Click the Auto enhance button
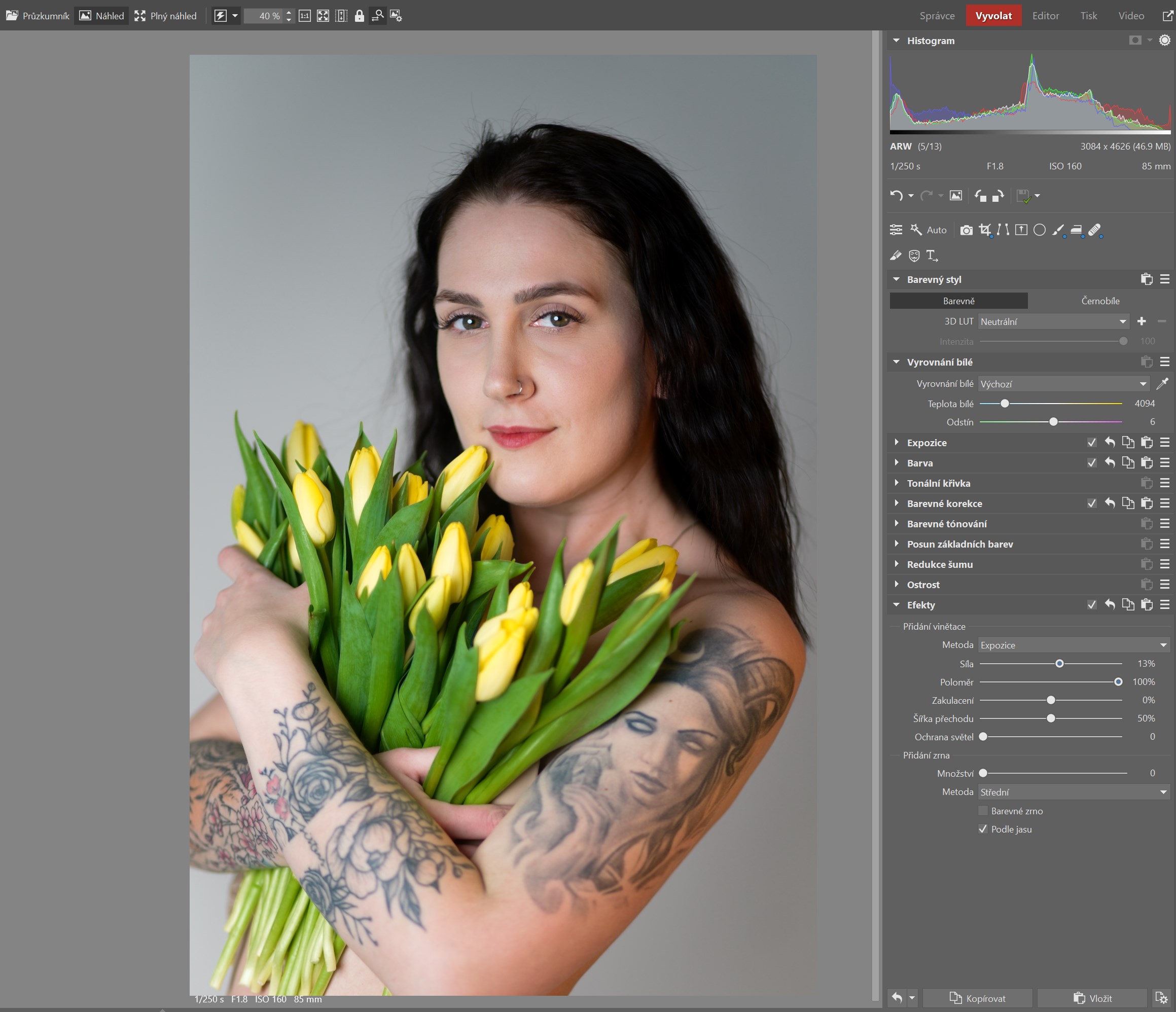The width and height of the screenshot is (1176, 1012). point(929,230)
